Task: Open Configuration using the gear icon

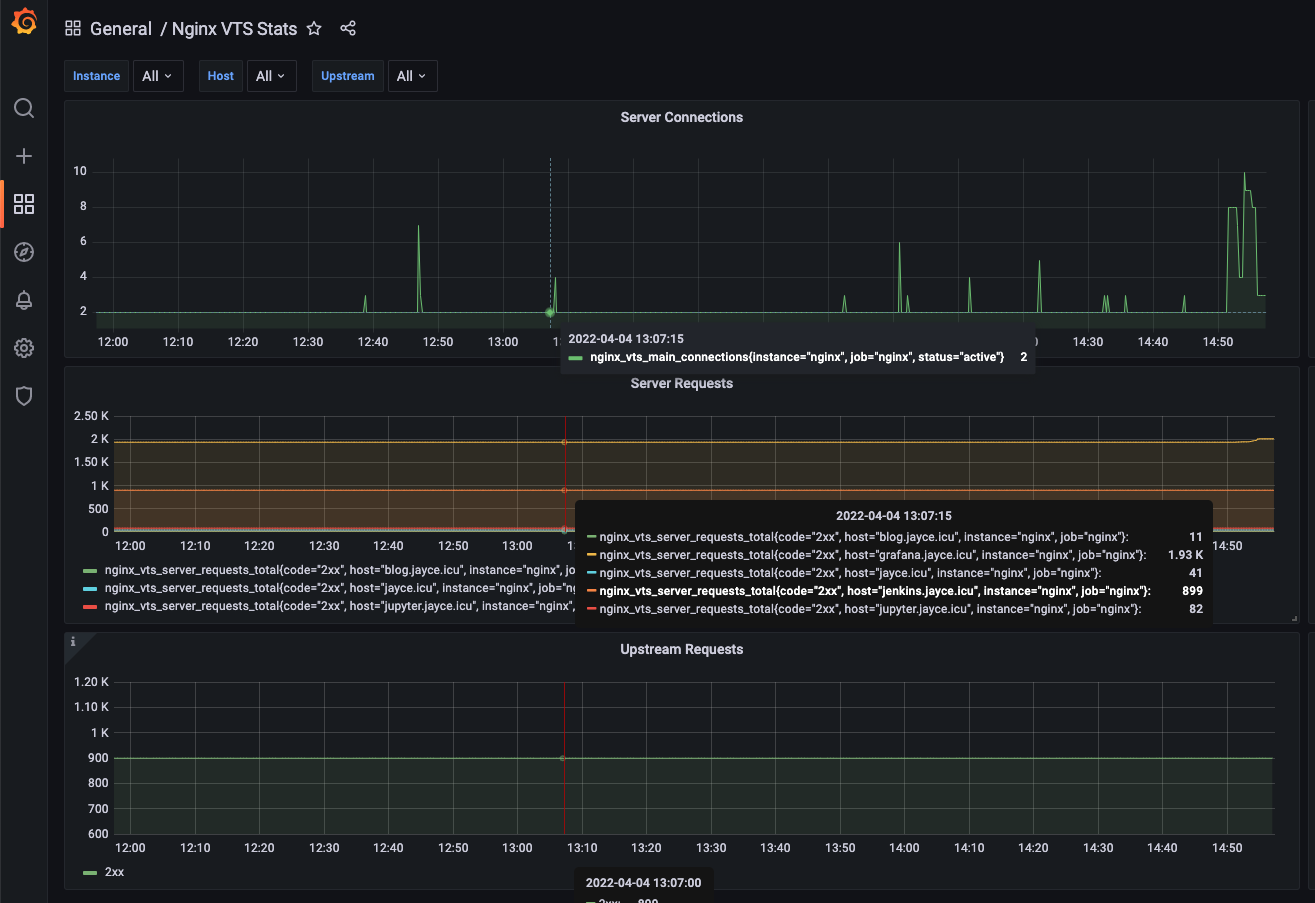Action: click(x=24, y=347)
